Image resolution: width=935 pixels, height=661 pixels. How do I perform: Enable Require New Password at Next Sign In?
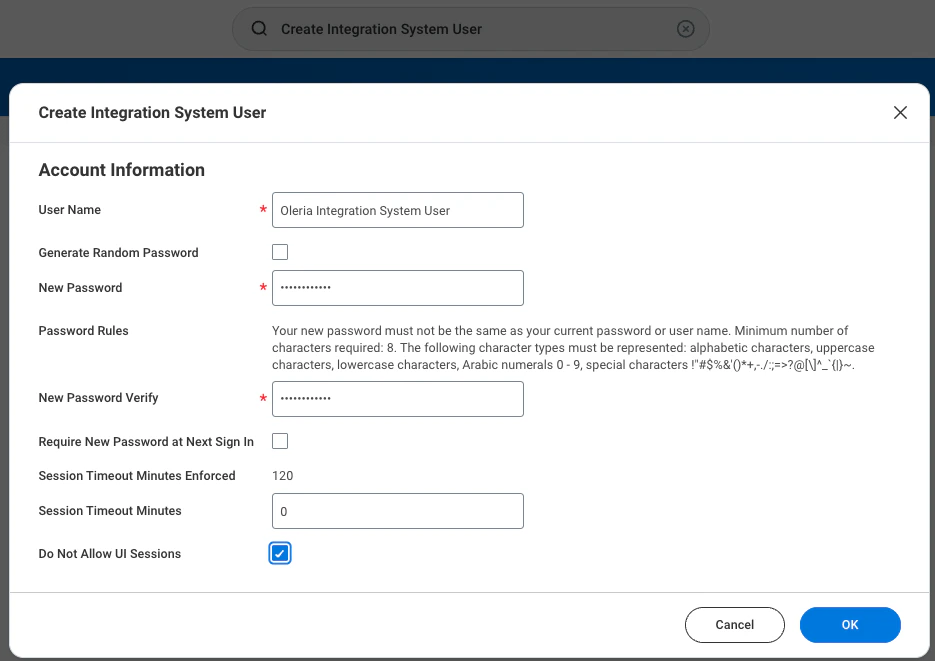[280, 441]
